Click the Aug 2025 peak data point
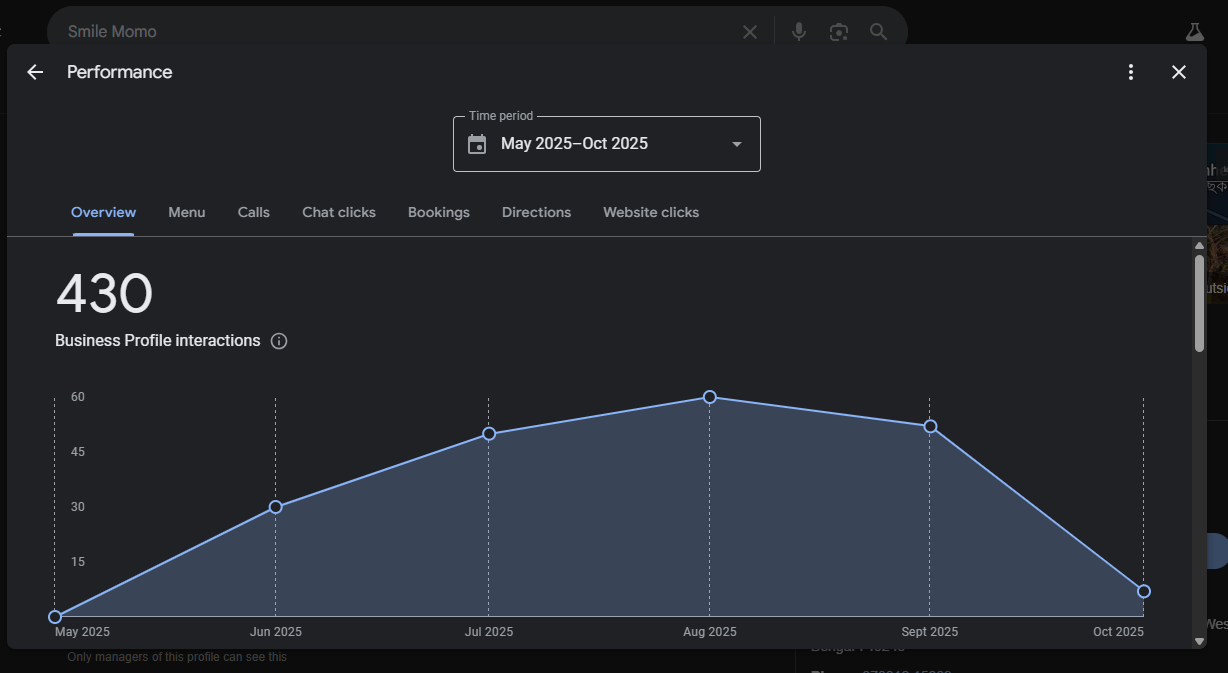1228x673 pixels. point(710,397)
